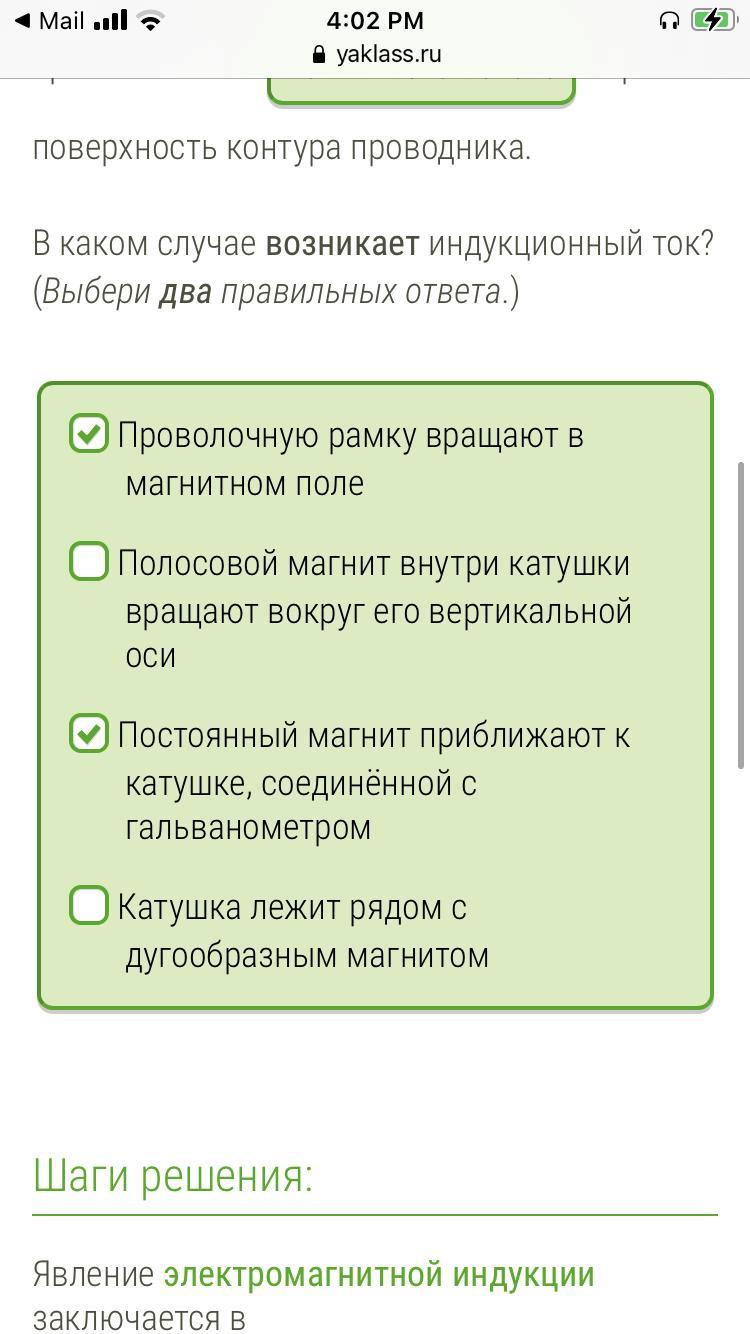Tap the lock icon beside yaklass.ru
Image resolution: width=750 pixels, height=1334 pixels.
(x=320, y=55)
